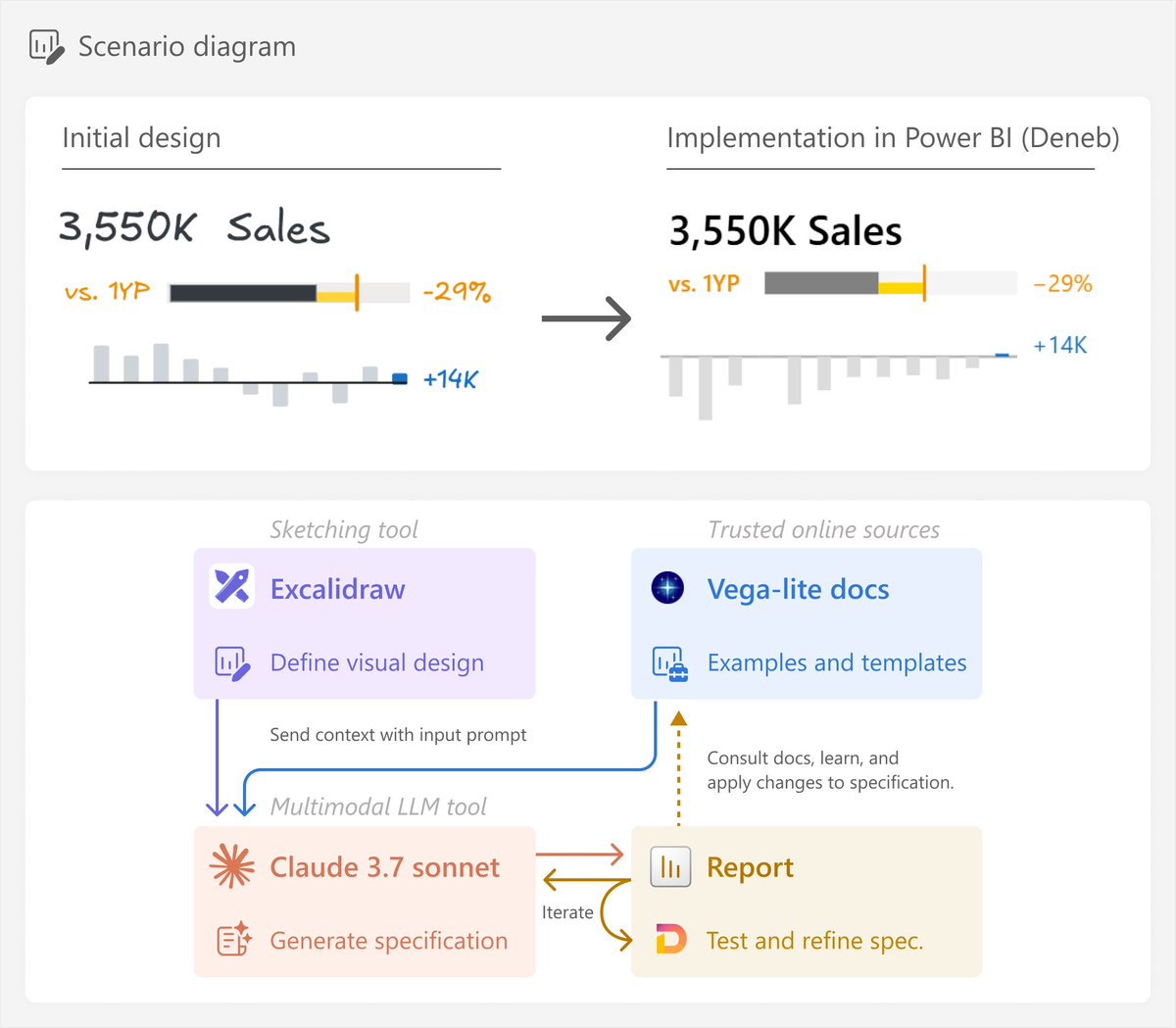Click the Scenario diagram chart icon

click(x=46, y=46)
